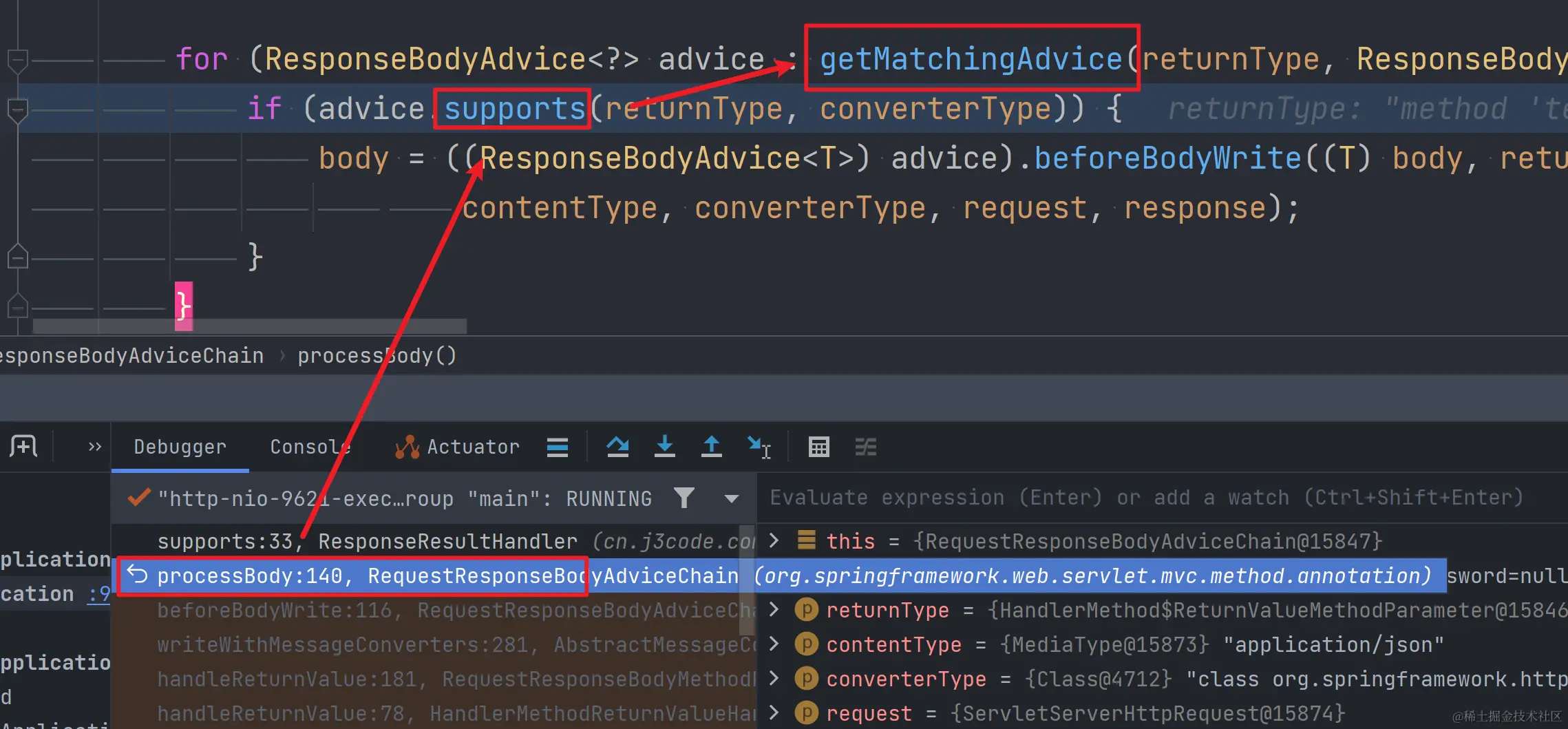Image resolution: width=1568 pixels, height=729 pixels.
Task: Click the contentType argument in code
Action: coord(560,208)
